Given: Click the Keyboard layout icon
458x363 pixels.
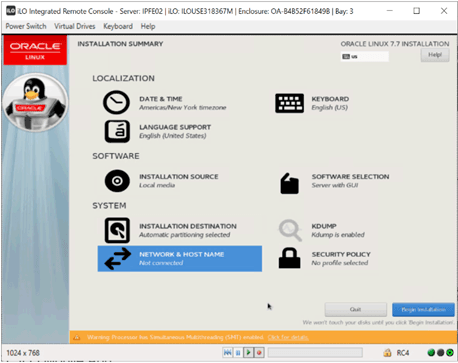Looking at the screenshot, I should [x=289, y=103].
